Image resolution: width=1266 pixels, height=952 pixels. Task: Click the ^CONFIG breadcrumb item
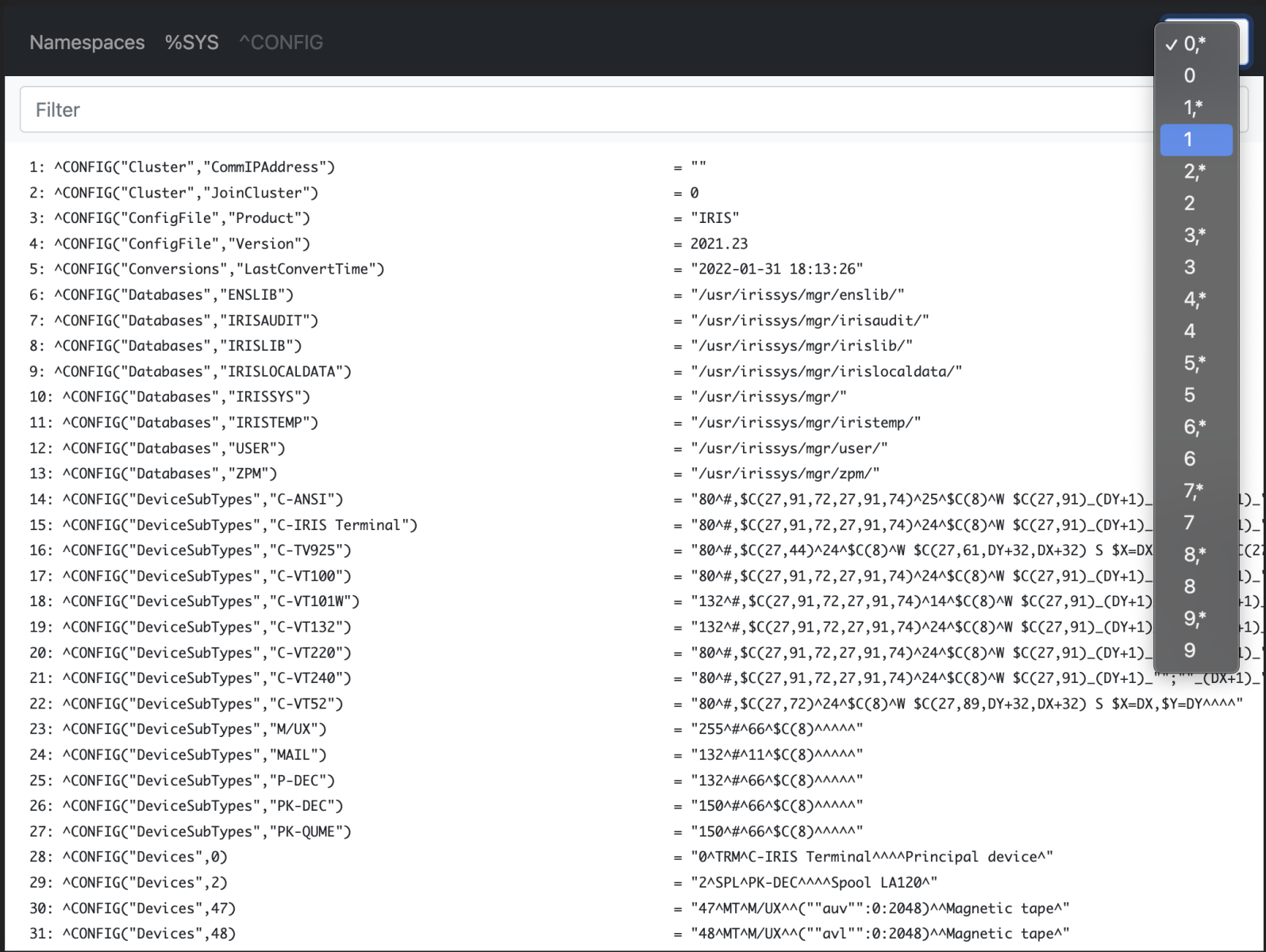pyautogui.click(x=281, y=43)
